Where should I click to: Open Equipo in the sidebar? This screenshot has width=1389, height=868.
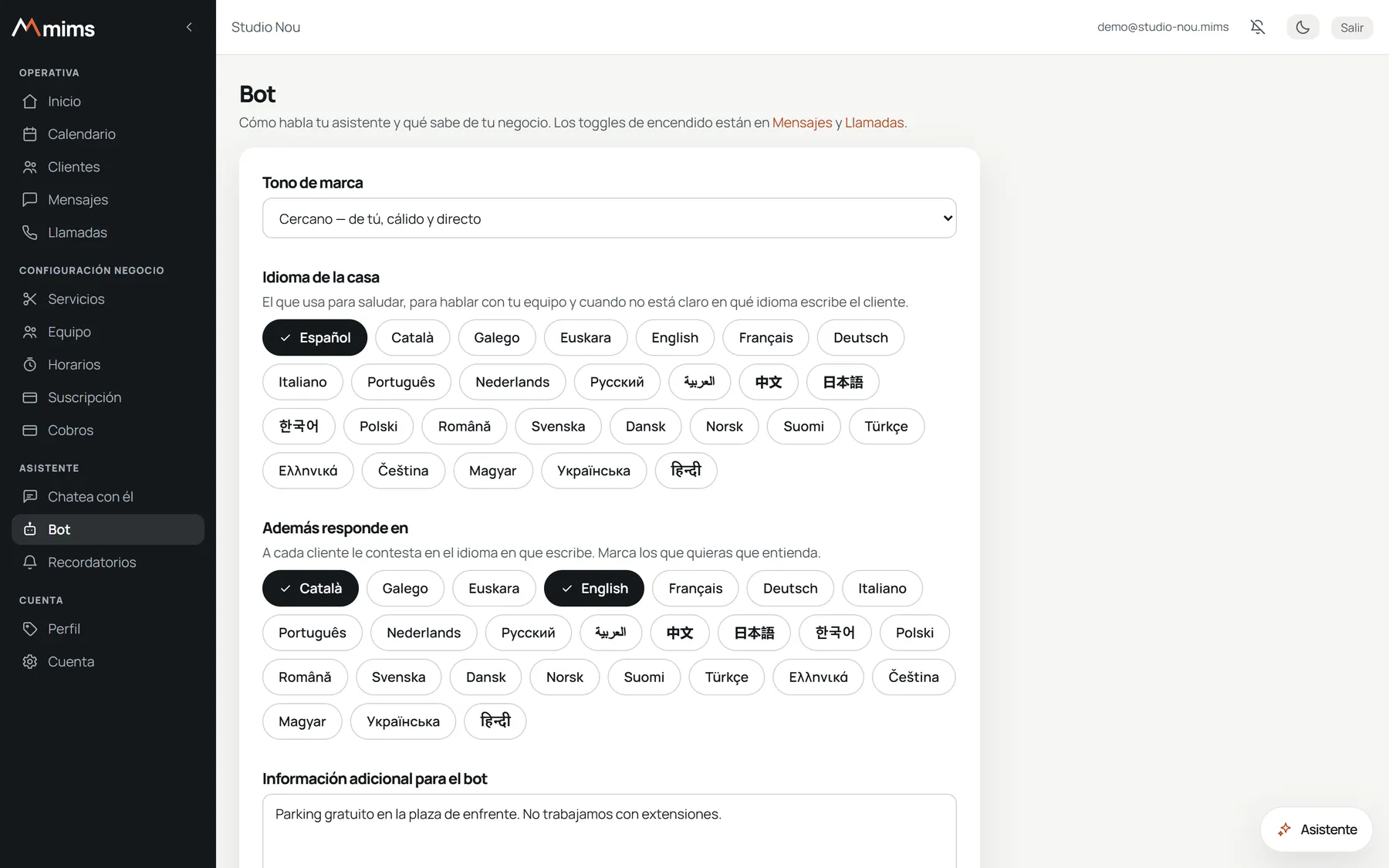108,332
